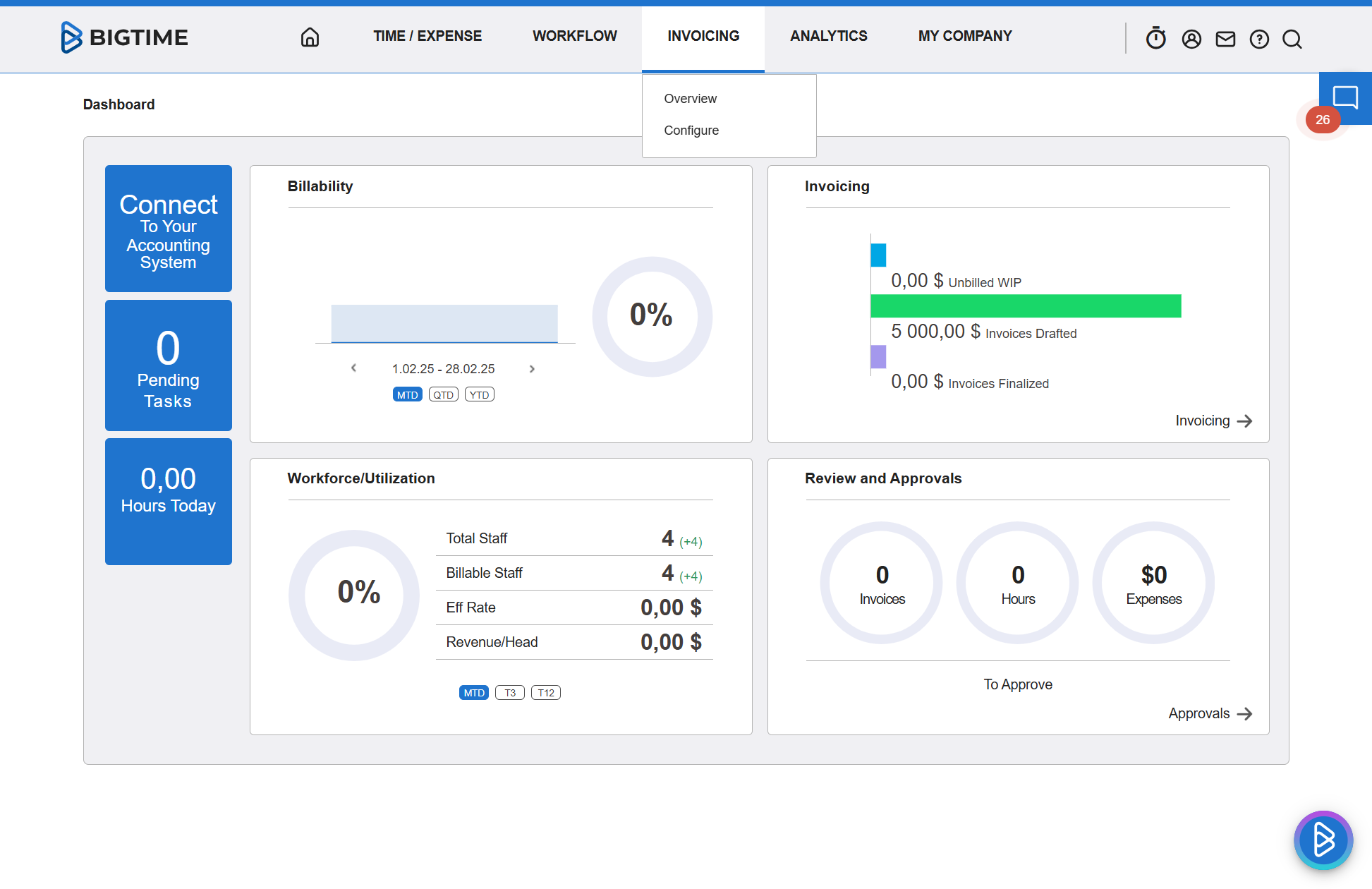This screenshot has width=1372, height=889.
Task: Click the arrow beside Invoicing link
Action: coord(1245,421)
